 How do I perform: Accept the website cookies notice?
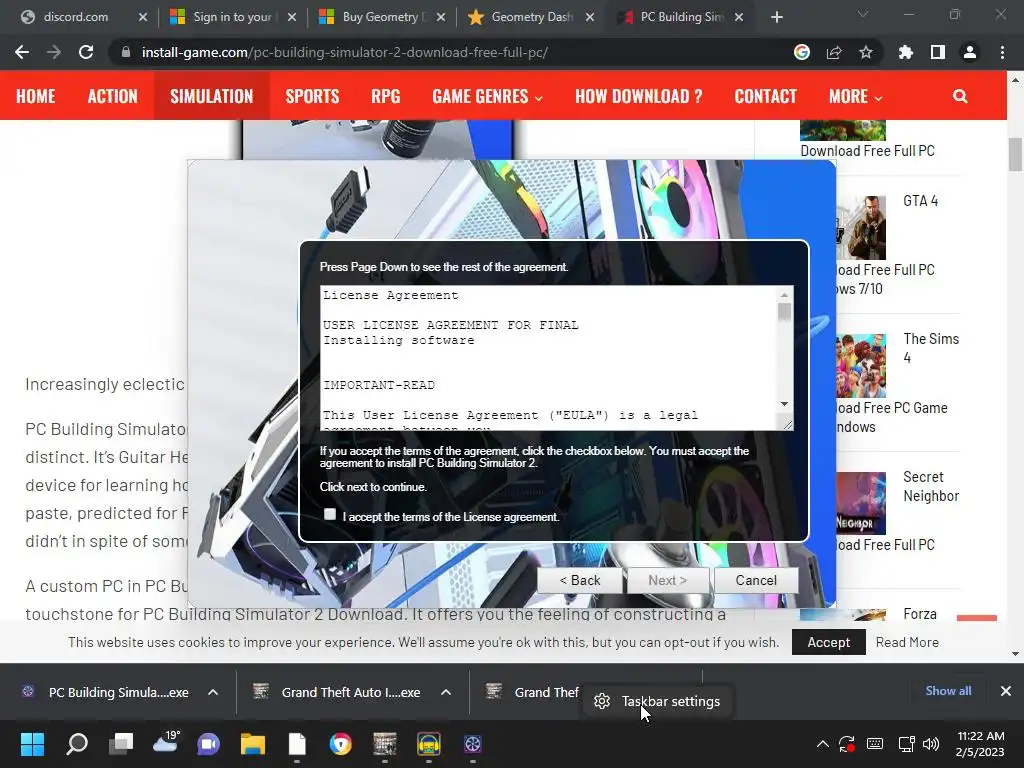pyautogui.click(x=829, y=642)
